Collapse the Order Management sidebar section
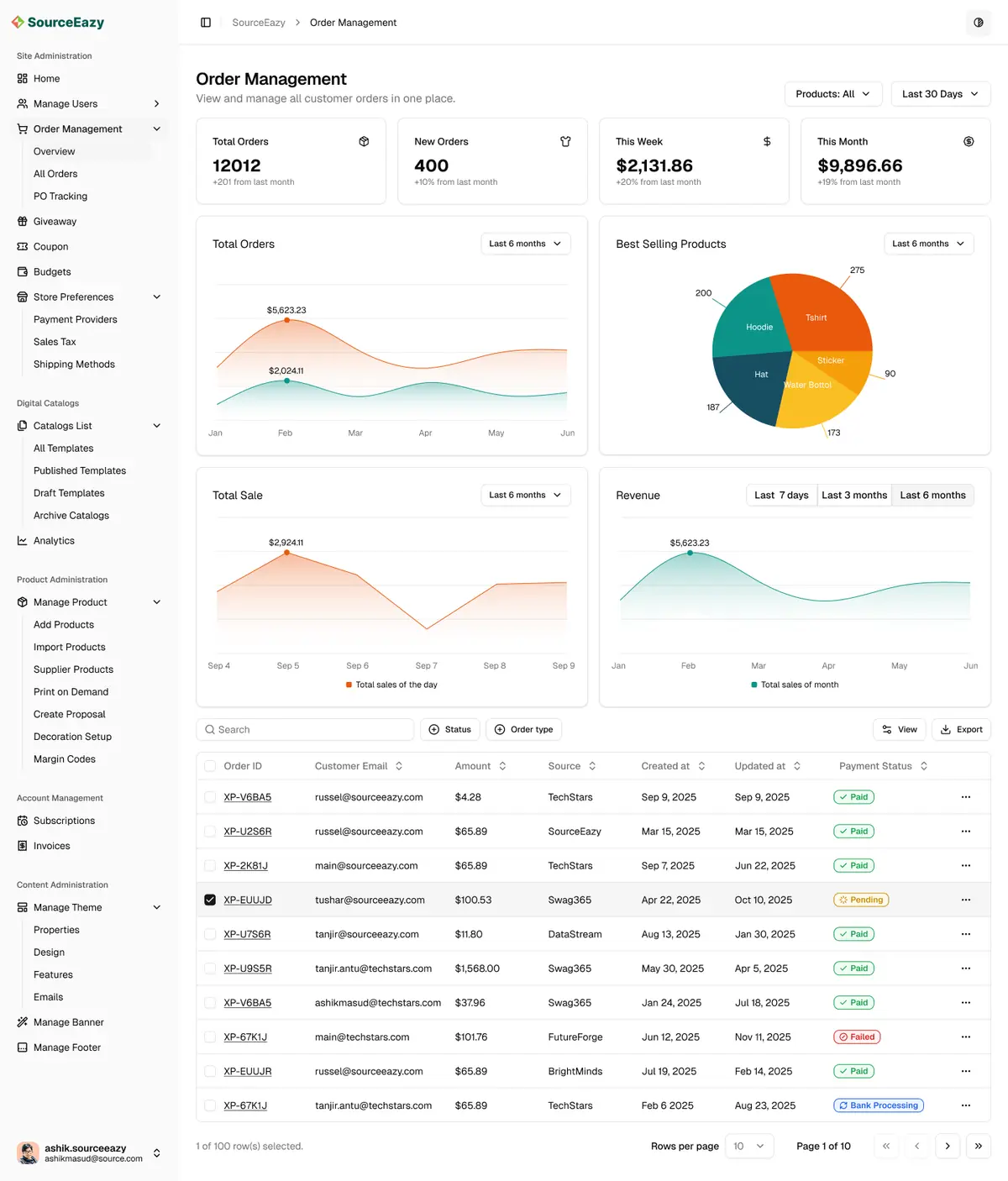This screenshot has width=1008, height=1181. (x=156, y=129)
